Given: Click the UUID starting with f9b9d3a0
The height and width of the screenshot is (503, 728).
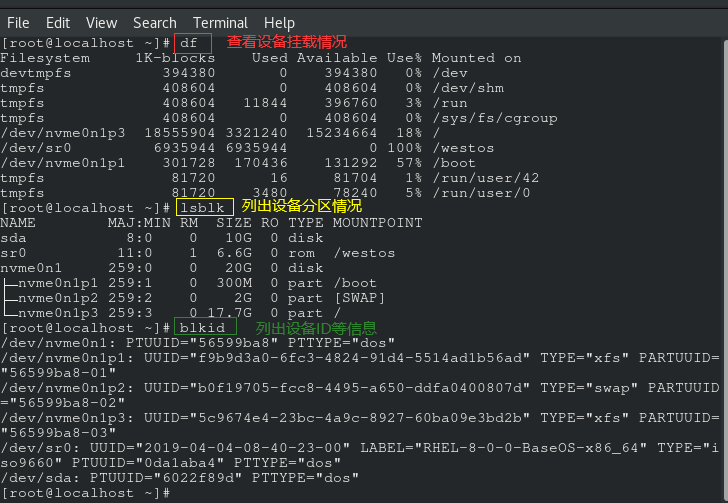Looking at the screenshot, I should pos(360,358).
